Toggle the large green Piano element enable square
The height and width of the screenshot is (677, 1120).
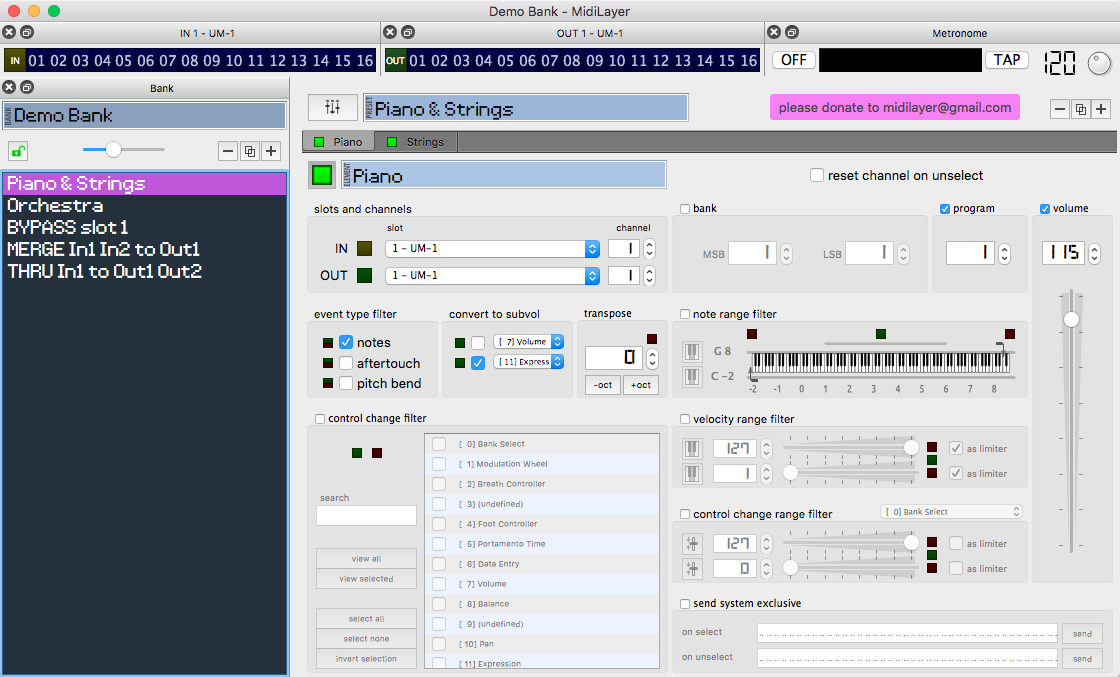(322, 175)
